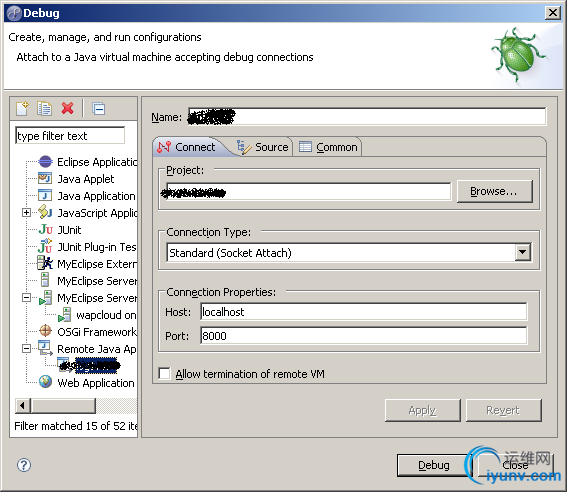This screenshot has height=492, width=567.
Task: Click the OSGi Framework icon
Action: pyautogui.click(x=45, y=331)
